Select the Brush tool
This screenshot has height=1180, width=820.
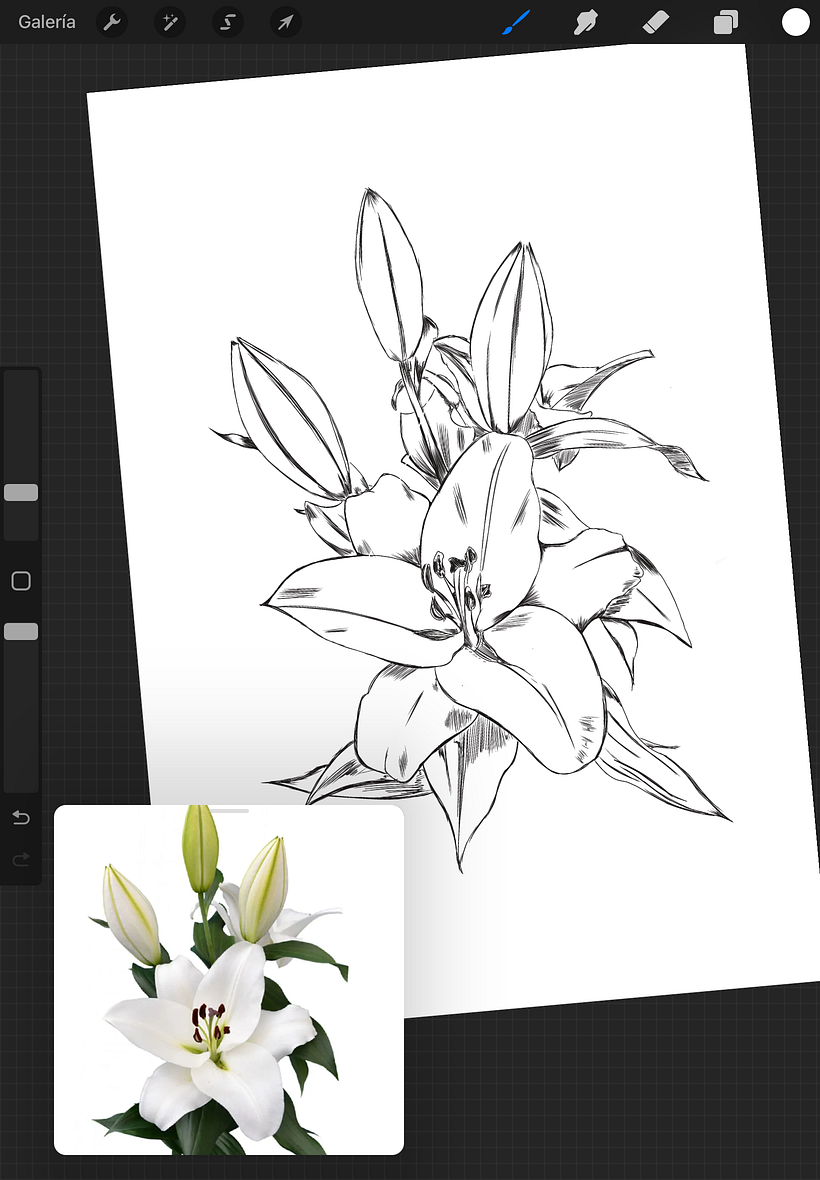[x=516, y=22]
